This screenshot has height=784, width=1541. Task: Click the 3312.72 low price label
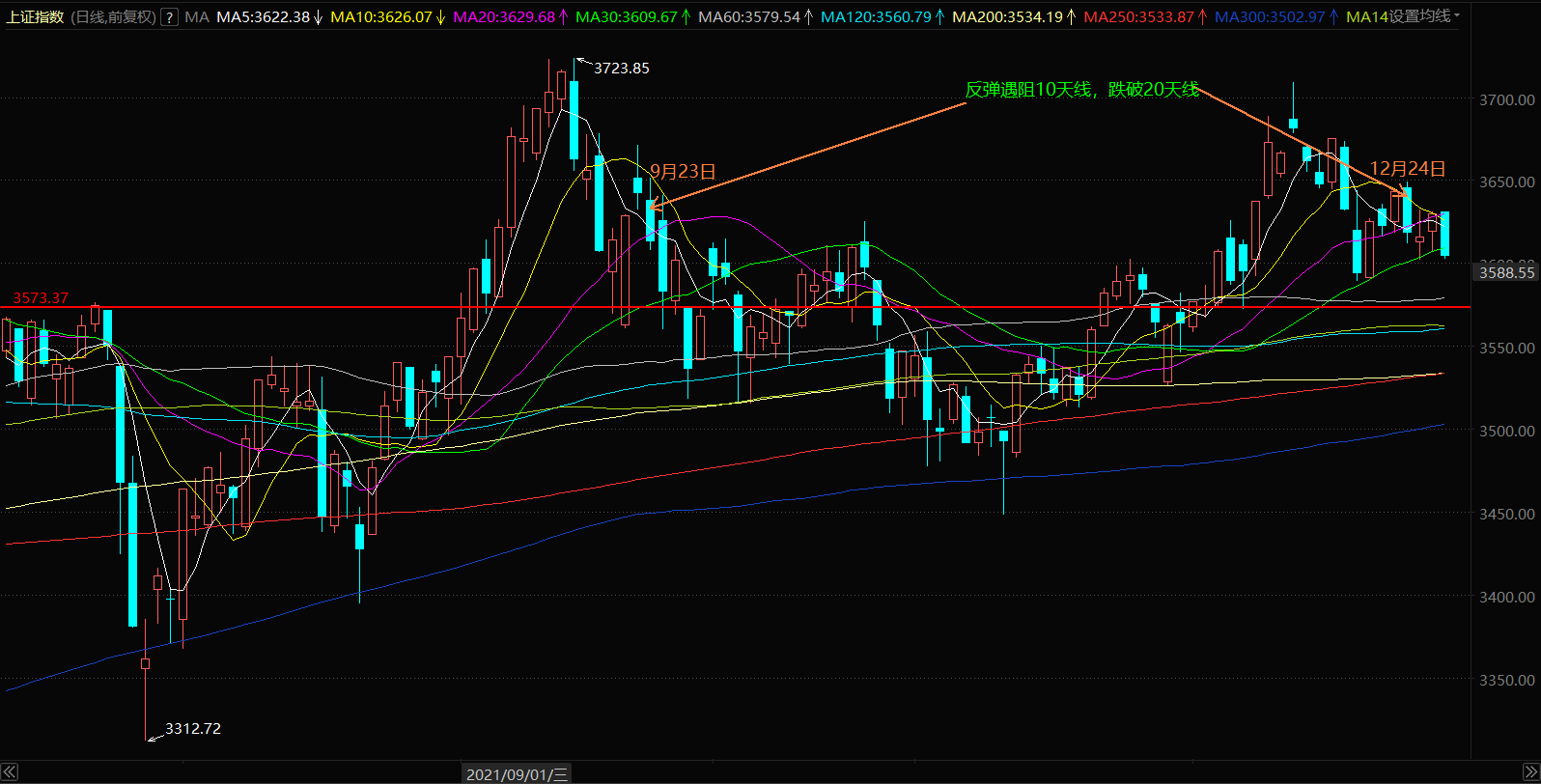click(x=193, y=729)
